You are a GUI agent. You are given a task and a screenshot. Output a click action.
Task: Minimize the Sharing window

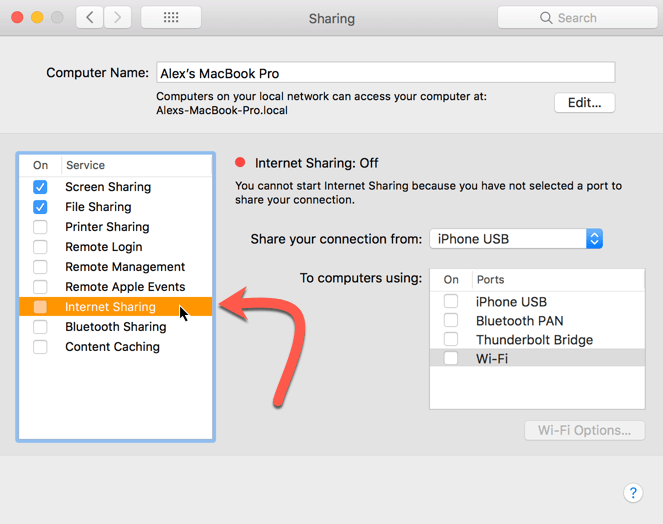(x=37, y=17)
